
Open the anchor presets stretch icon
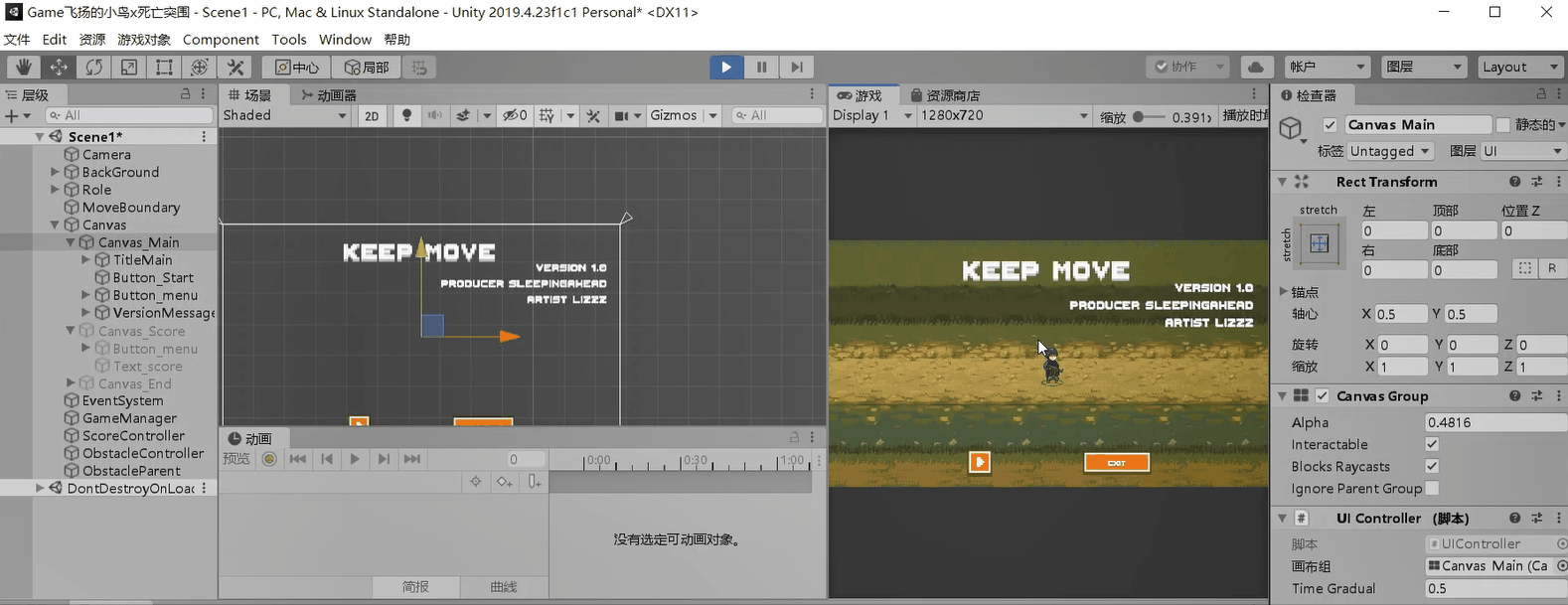coord(1320,243)
